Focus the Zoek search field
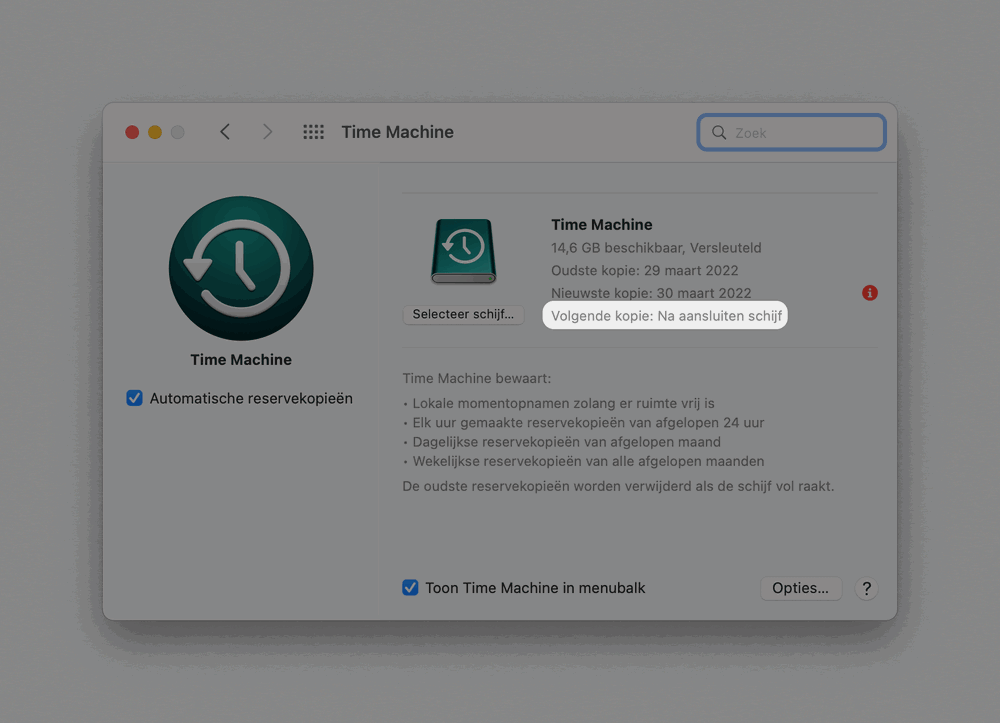Screen dimensions: 1000x723 (x=791, y=133)
